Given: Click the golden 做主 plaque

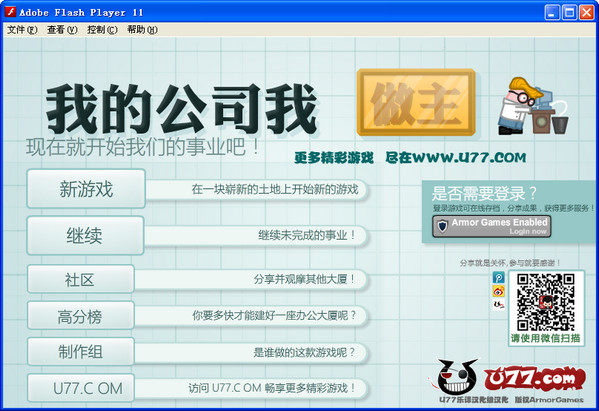Looking at the screenshot, I should click(416, 102).
